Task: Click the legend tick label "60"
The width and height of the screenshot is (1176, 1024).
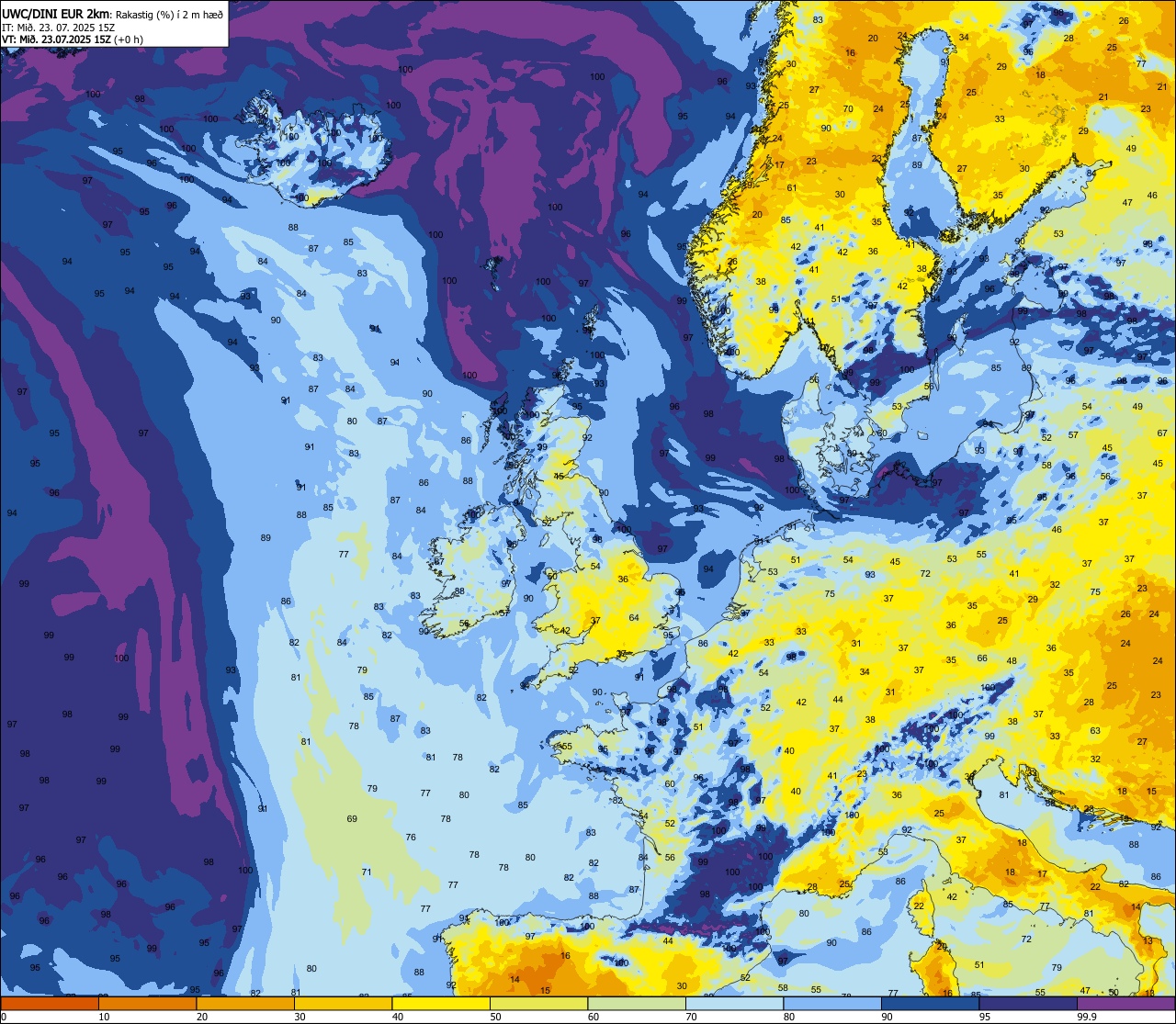Action: 594,1017
